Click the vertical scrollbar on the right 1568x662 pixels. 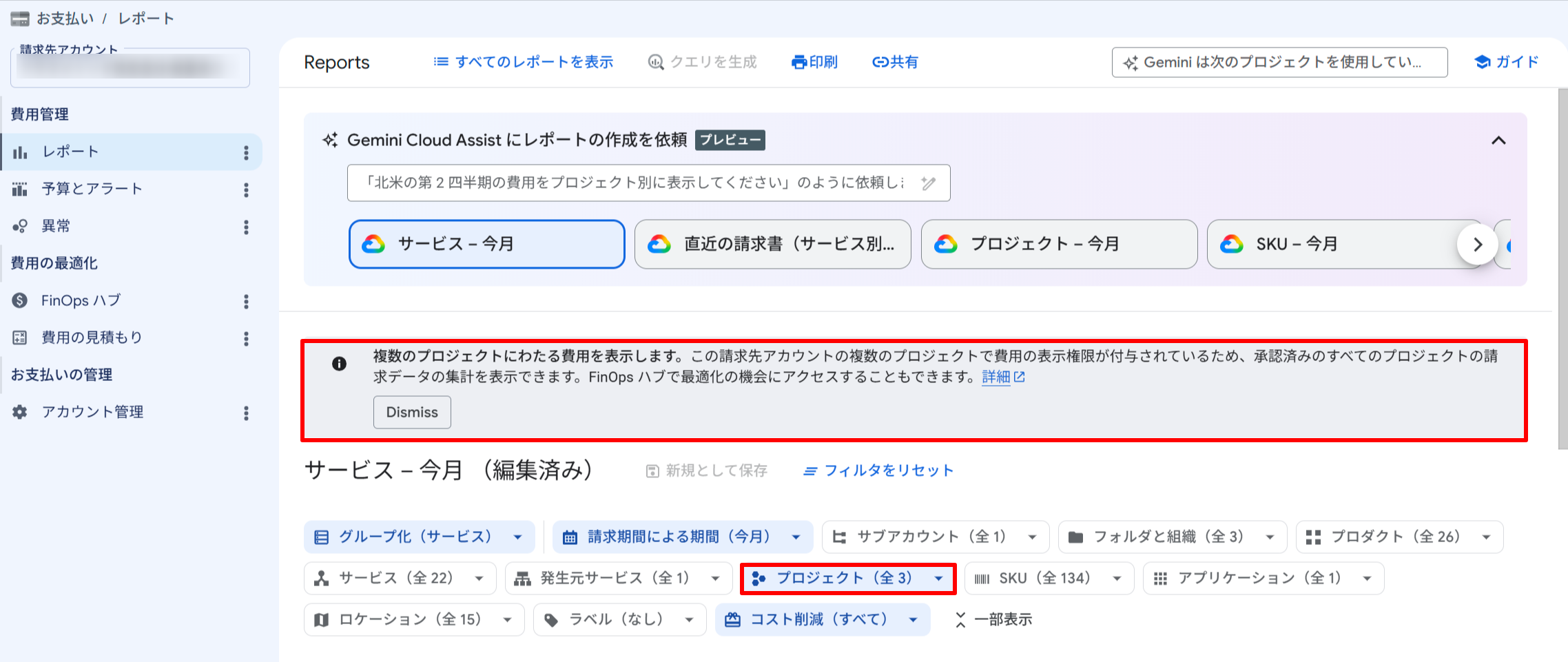click(1562, 269)
